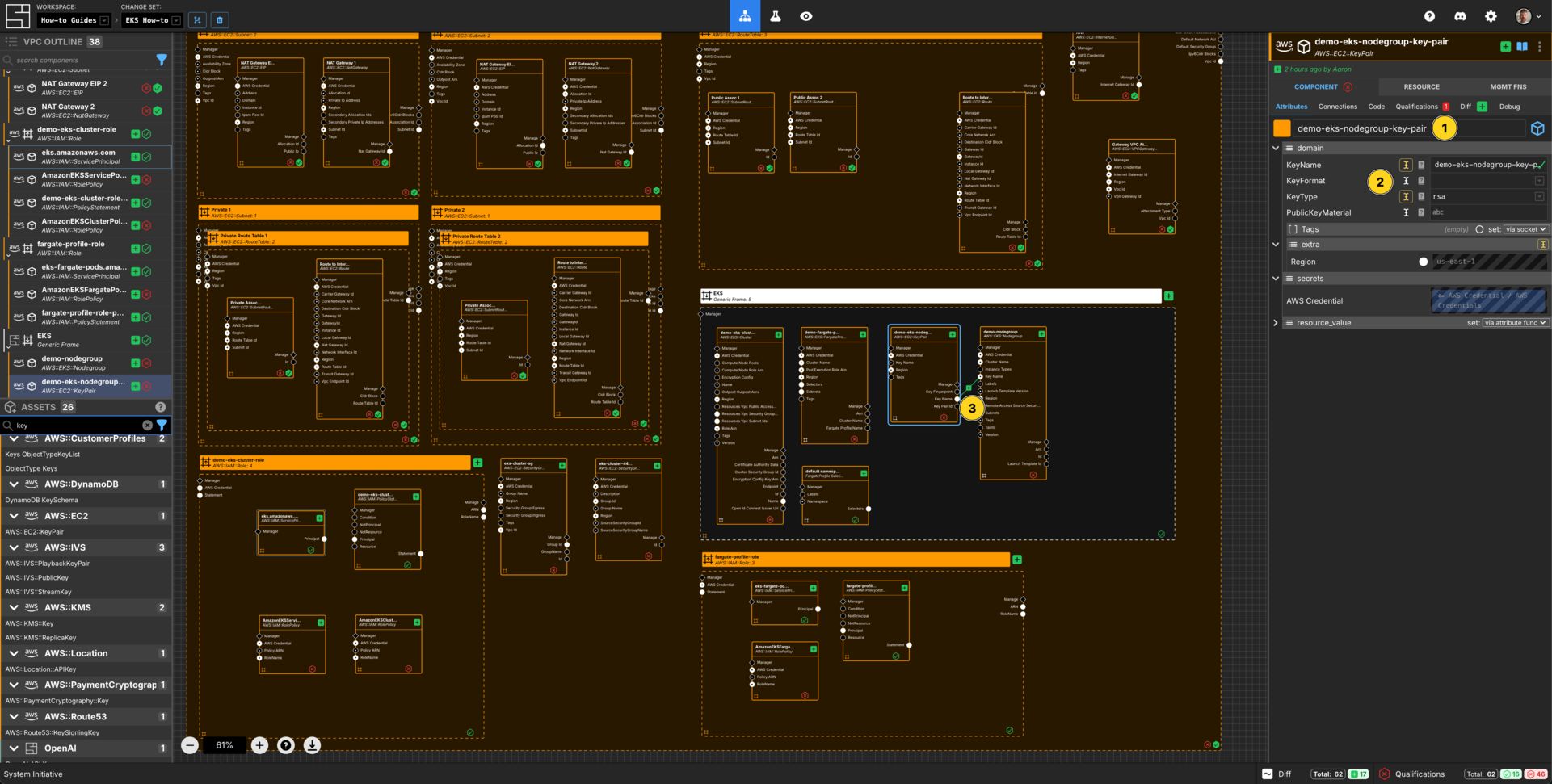Zoom in the diagram canvas
Viewport: 1552px width, 784px height.
(259, 745)
